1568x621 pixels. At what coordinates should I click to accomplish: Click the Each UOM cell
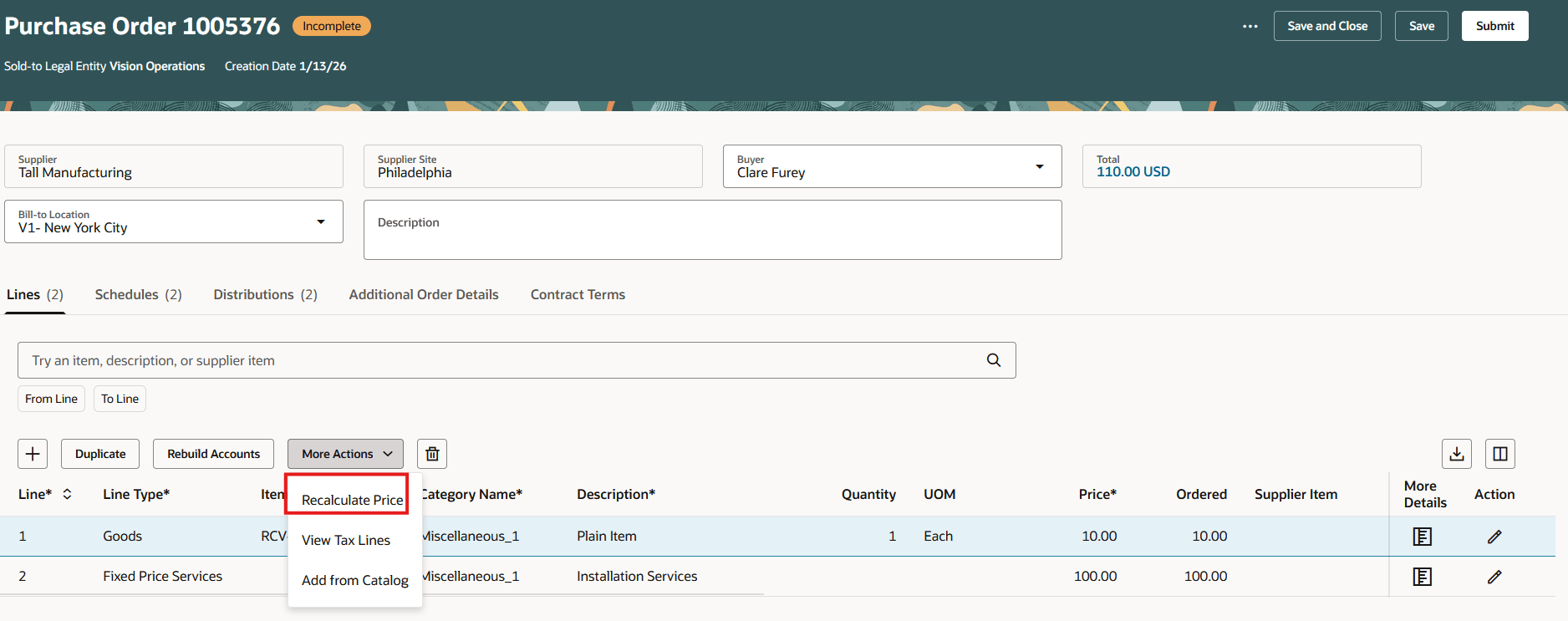click(x=938, y=537)
